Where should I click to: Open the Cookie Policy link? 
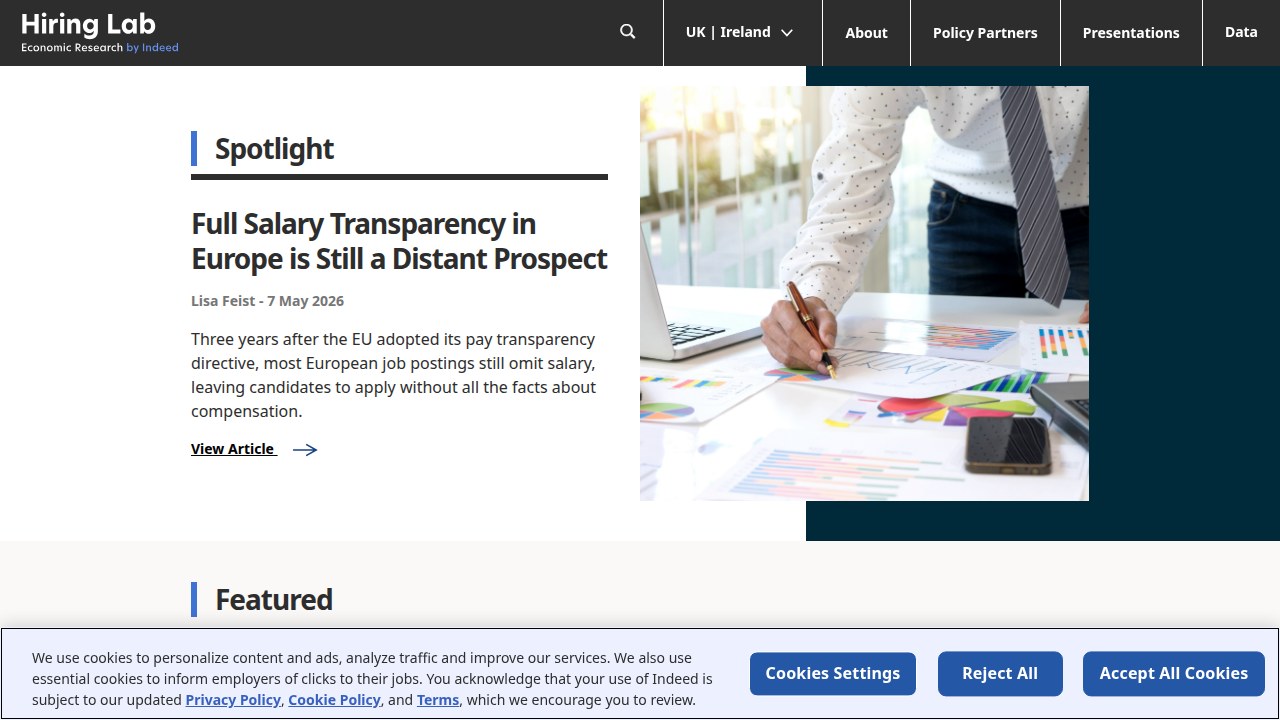click(x=334, y=700)
